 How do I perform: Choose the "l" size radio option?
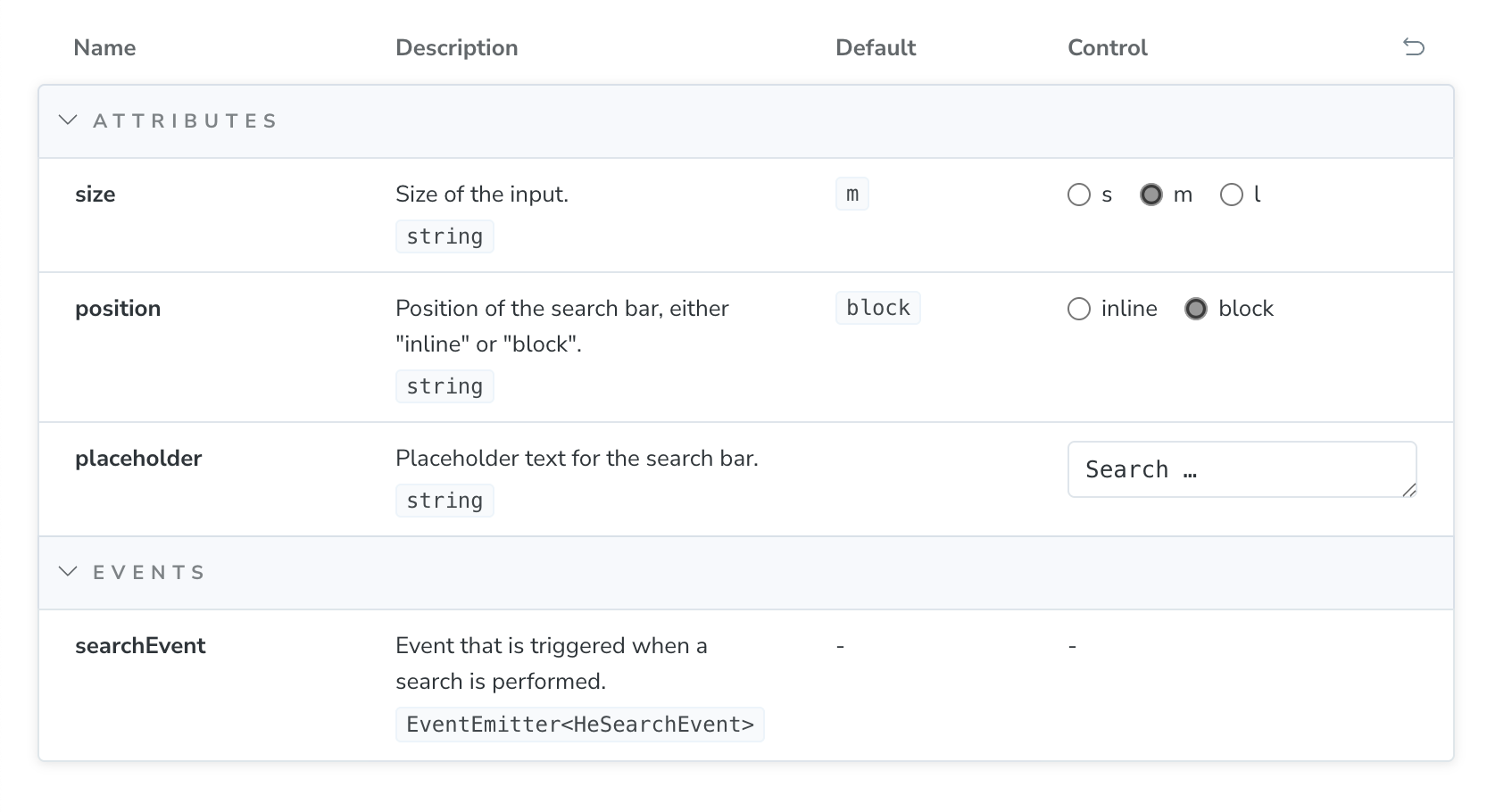click(x=1232, y=195)
